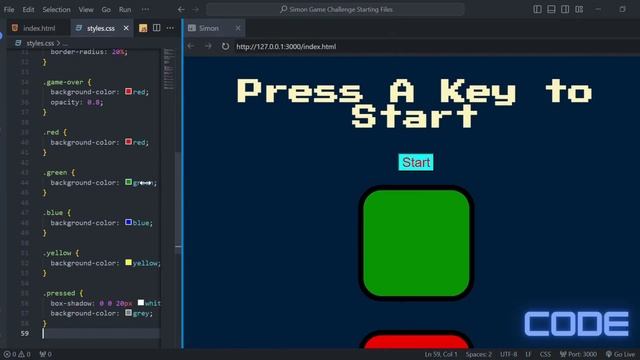The height and width of the screenshot is (360, 640).
Task: Open the Selection menu
Action: pyautogui.click(x=56, y=9)
